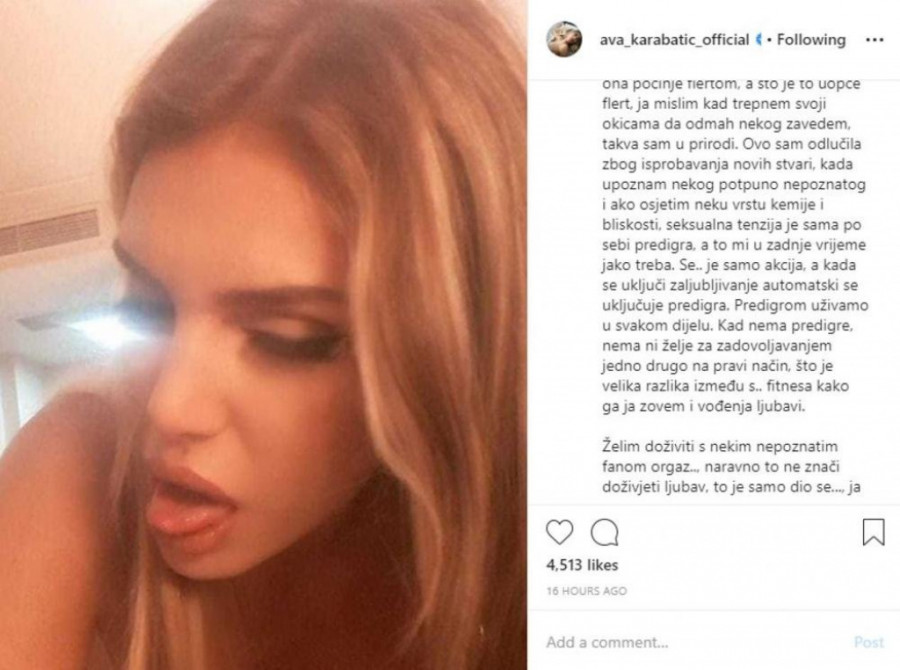This screenshot has width=900, height=670.
Task: Like the post with the heart icon
Action: (559, 532)
